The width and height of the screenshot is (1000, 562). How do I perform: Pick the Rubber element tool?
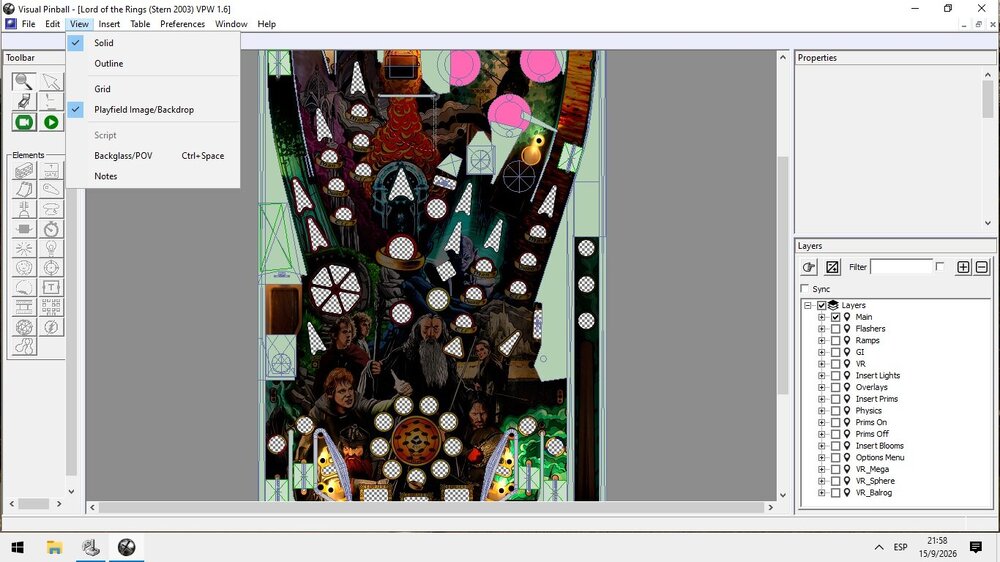click(x=24, y=346)
